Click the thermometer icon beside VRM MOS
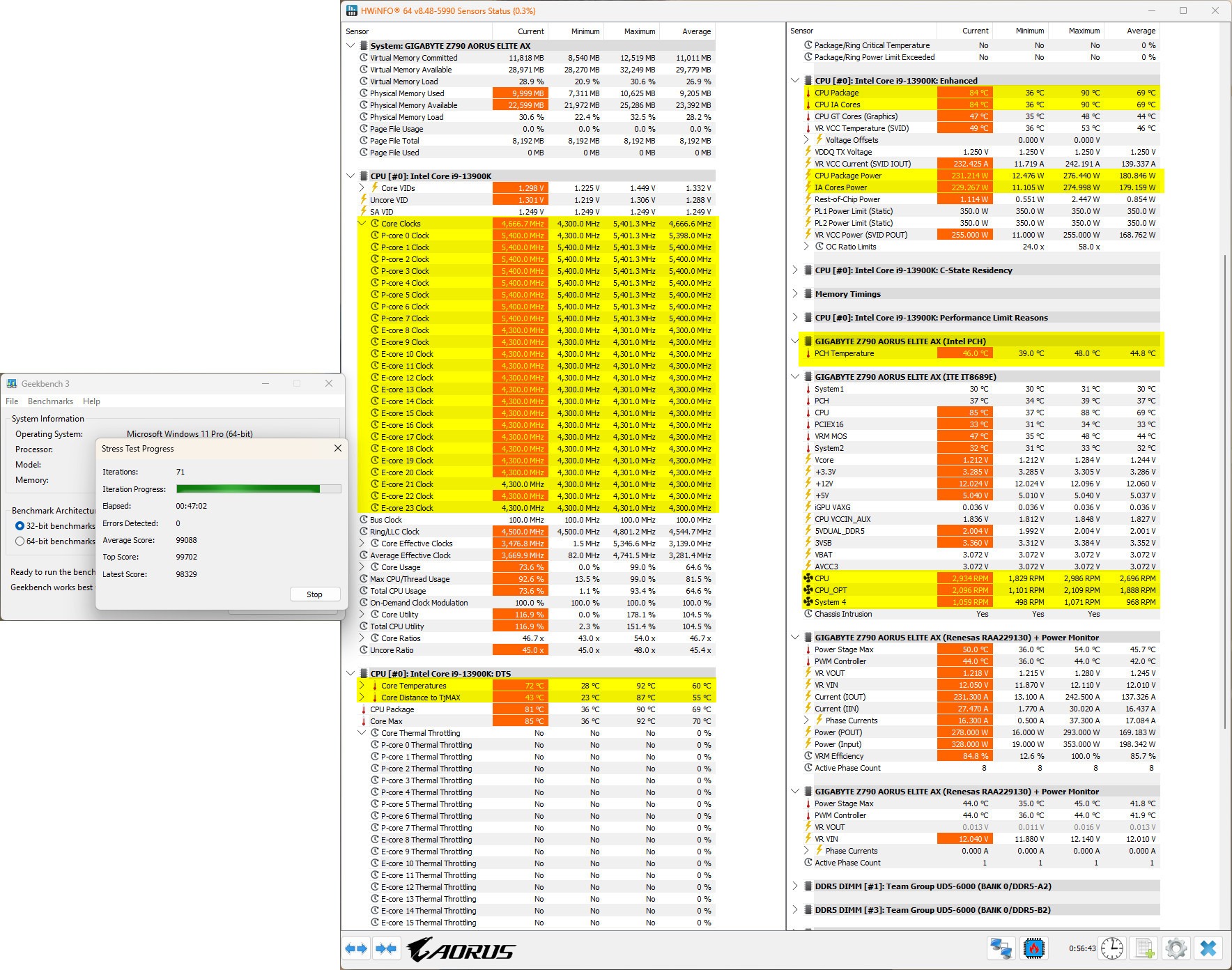This screenshot has height=970, width=1232. pos(808,436)
